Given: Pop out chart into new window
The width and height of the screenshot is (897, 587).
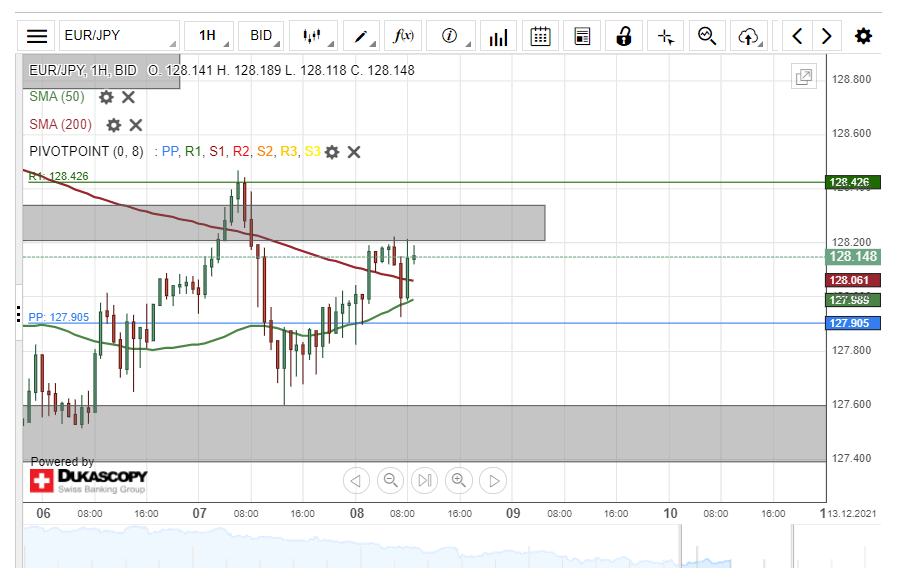Looking at the screenshot, I should pyautogui.click(x=803, y=77).
